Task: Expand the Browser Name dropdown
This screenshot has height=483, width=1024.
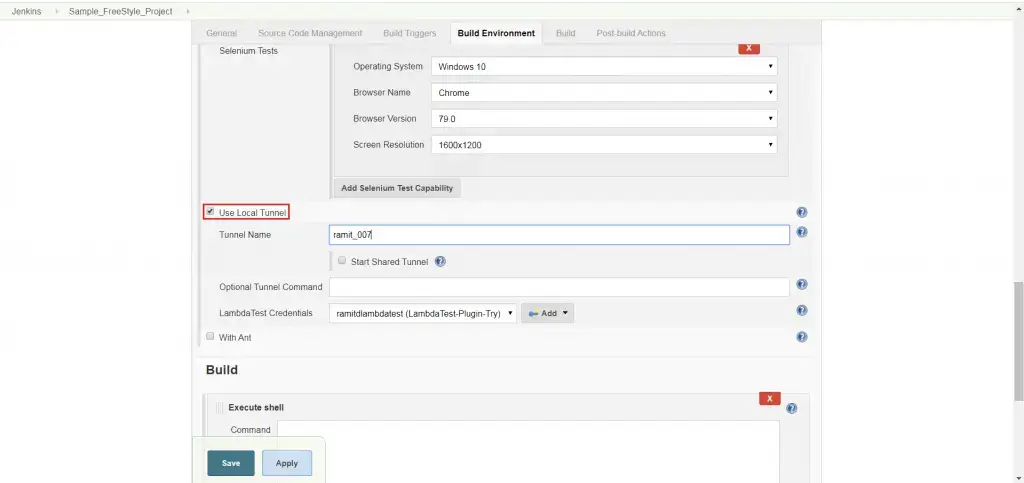Action: tap(604, 93)
